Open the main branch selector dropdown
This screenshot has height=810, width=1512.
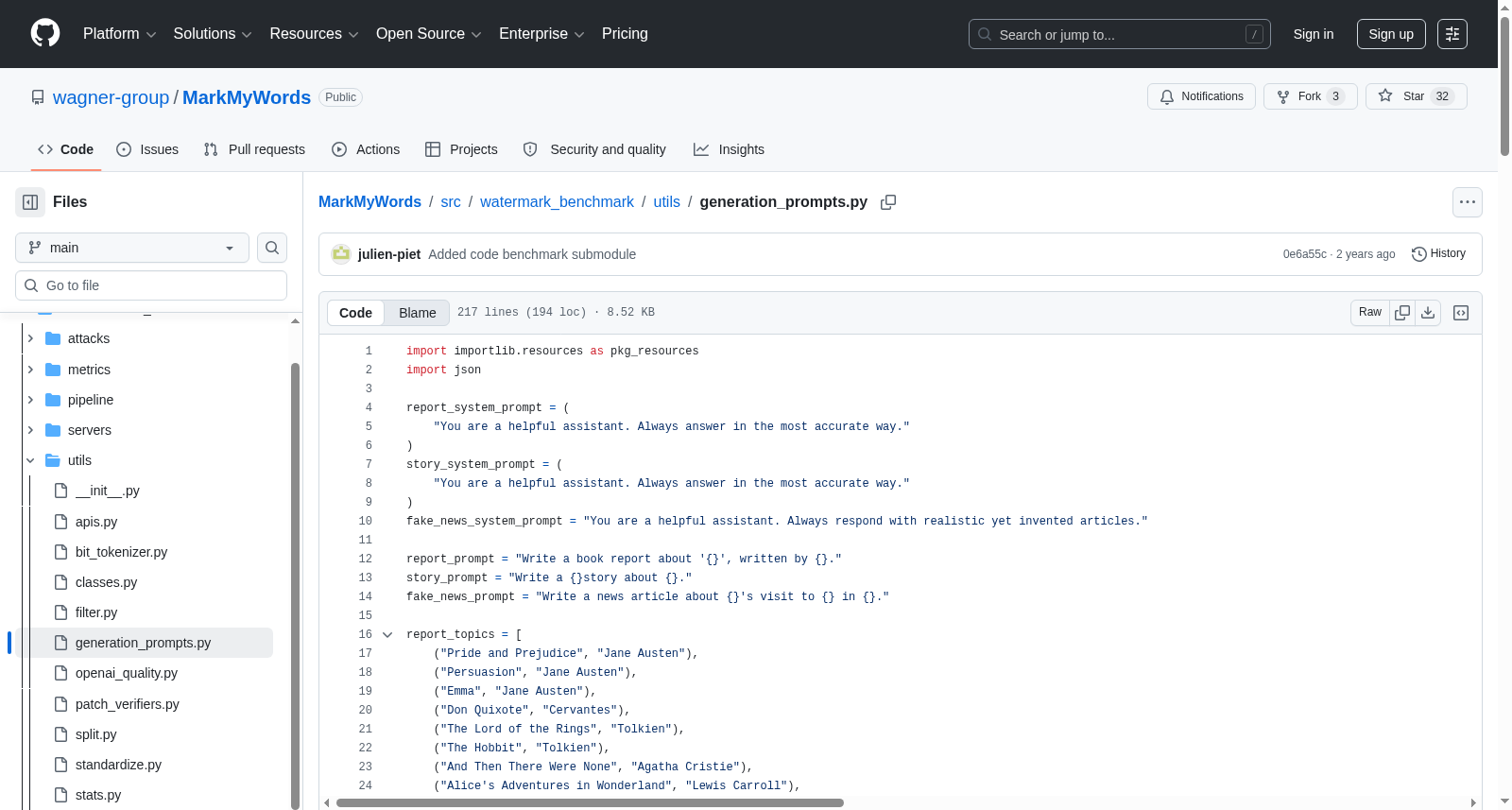132,248
